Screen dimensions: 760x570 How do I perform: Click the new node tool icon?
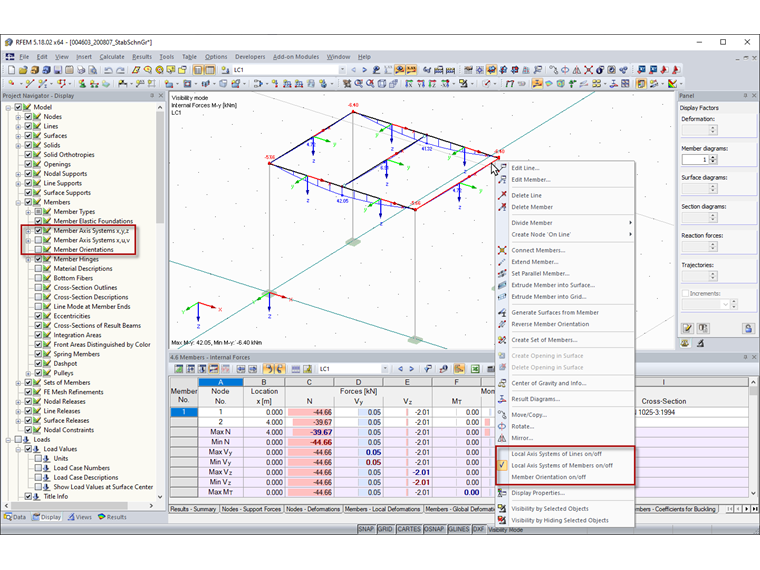tap(12, 84)
